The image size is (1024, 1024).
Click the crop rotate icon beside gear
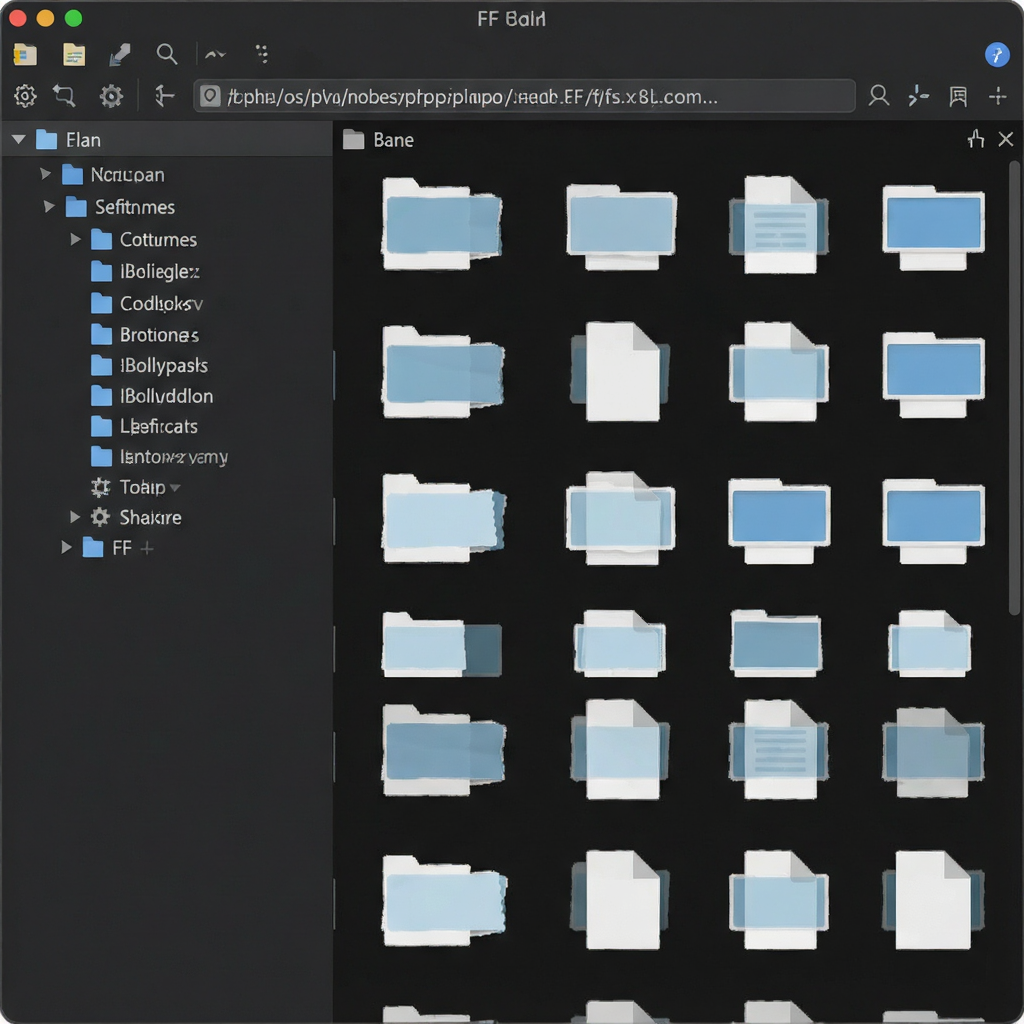pyautogui.click(x=64, y=96)
